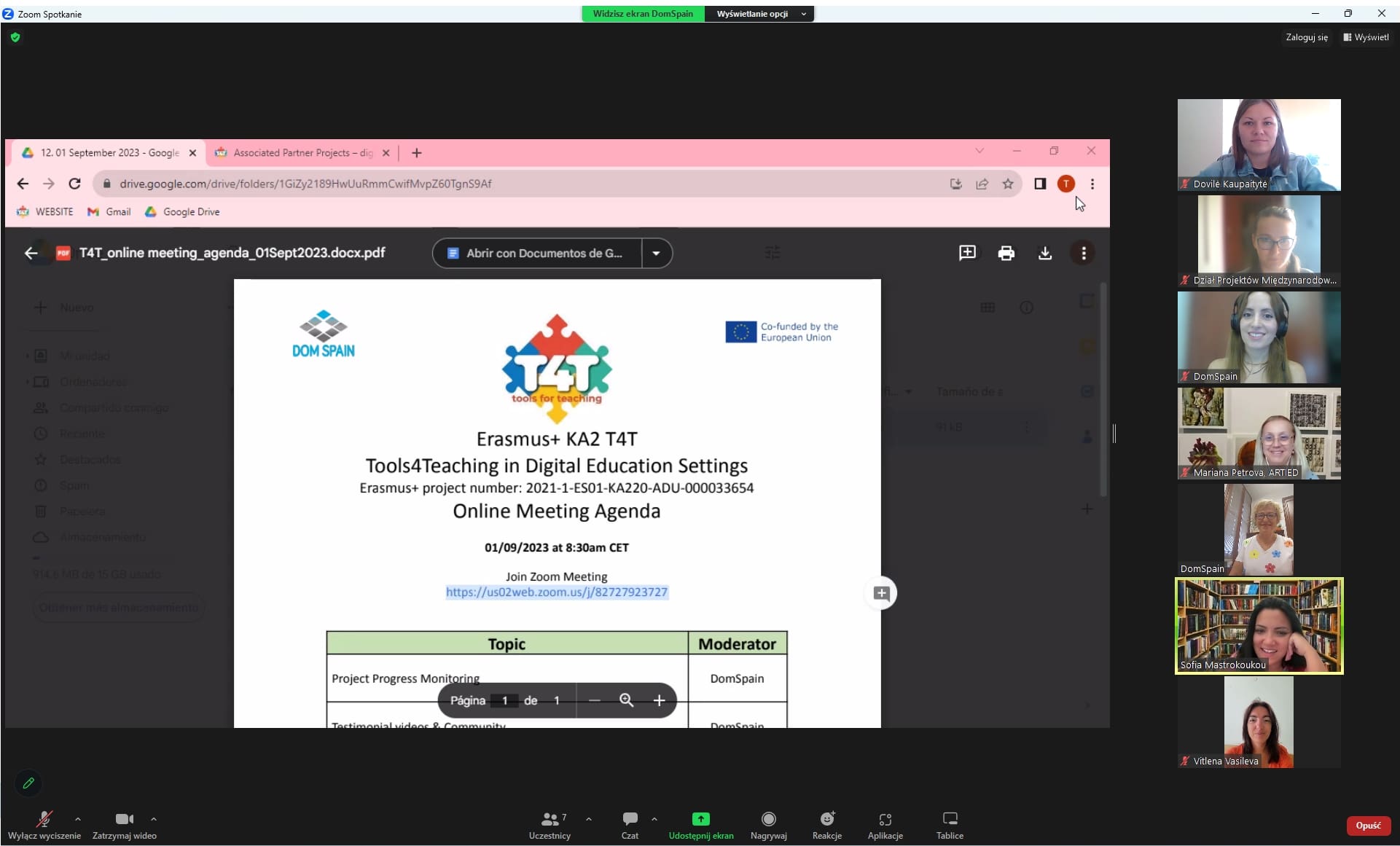1400x846 pixels.
Task: Select Dział Projektów Międzynarodowych thumbnail
Action: click(x=1259, y=241)
